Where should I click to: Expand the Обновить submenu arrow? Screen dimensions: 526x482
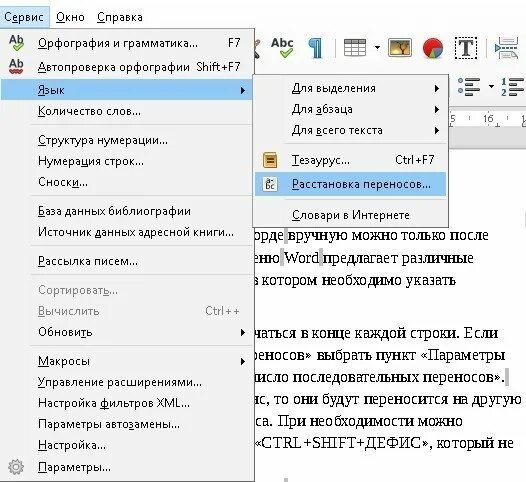click(x=243, y=332)
